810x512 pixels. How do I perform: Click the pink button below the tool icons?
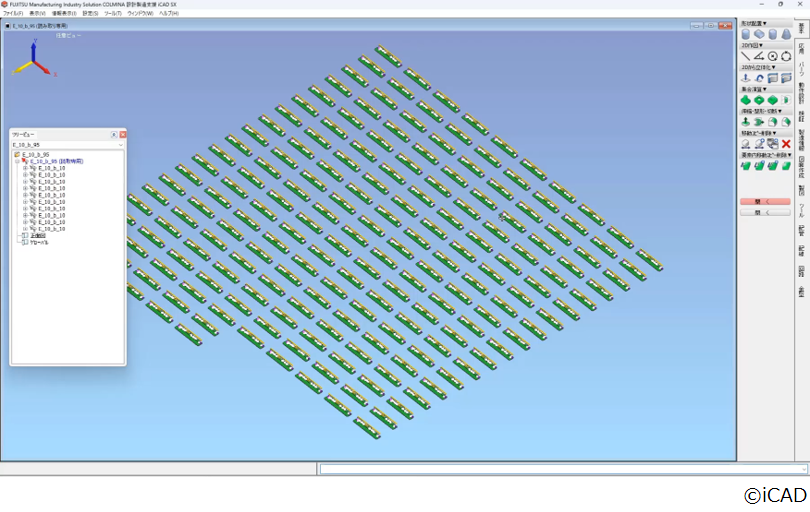click(x=765, y=201)
